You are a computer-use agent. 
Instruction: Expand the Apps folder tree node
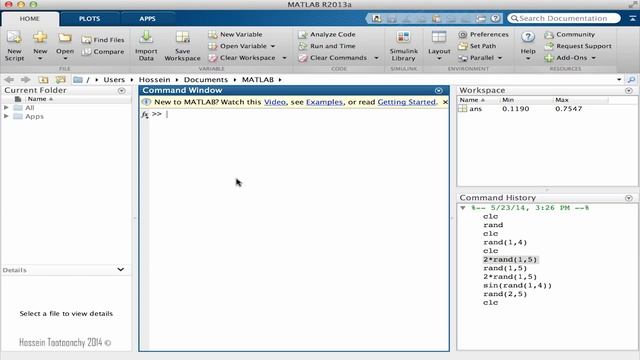(x=6, y=116)
